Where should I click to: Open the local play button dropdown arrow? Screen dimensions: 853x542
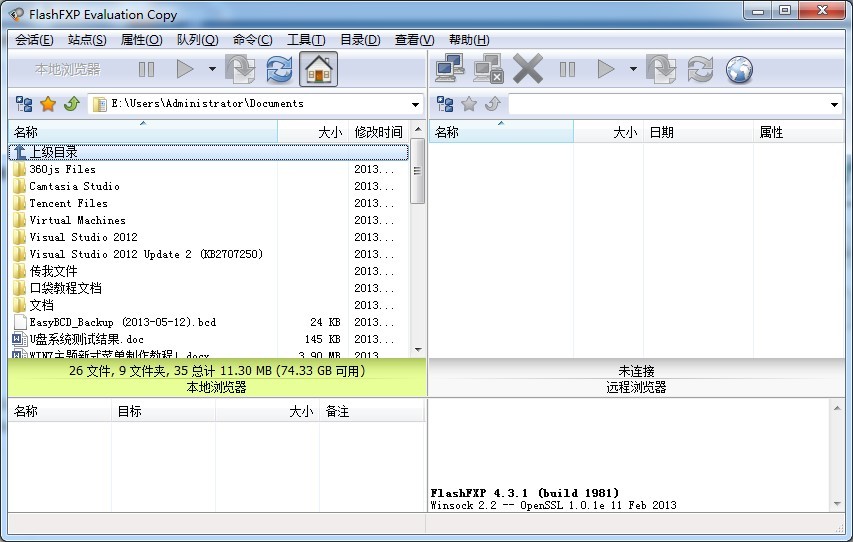[212, 69]
